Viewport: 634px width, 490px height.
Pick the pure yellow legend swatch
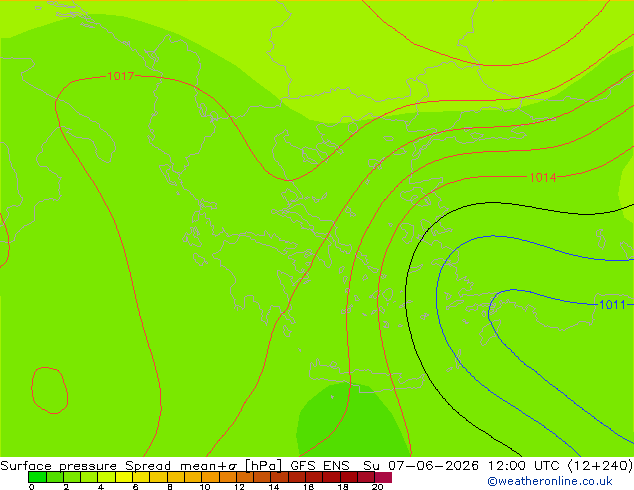[x=124, y=477]
